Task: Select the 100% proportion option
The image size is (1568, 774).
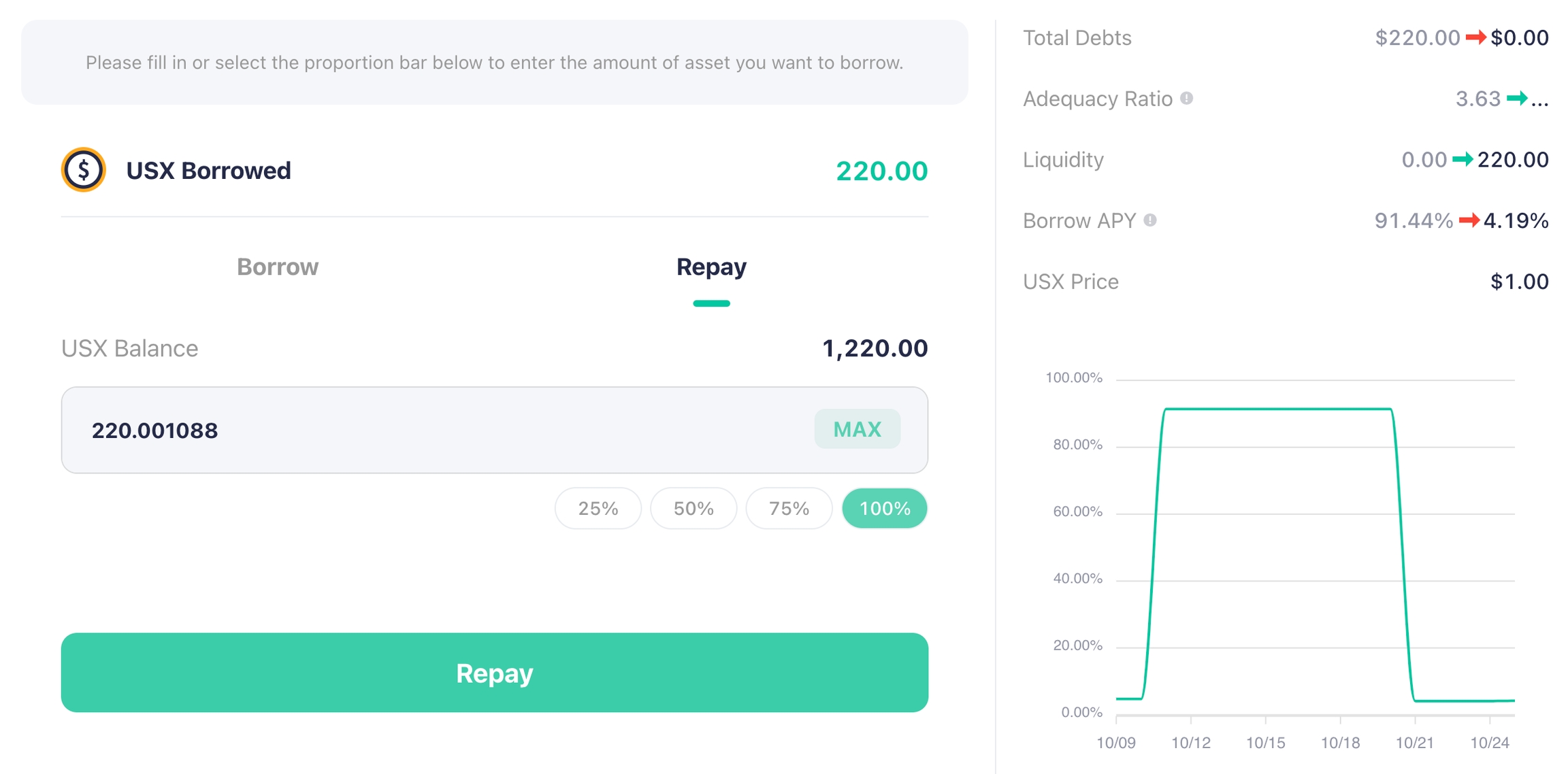Action: [884, 508]
